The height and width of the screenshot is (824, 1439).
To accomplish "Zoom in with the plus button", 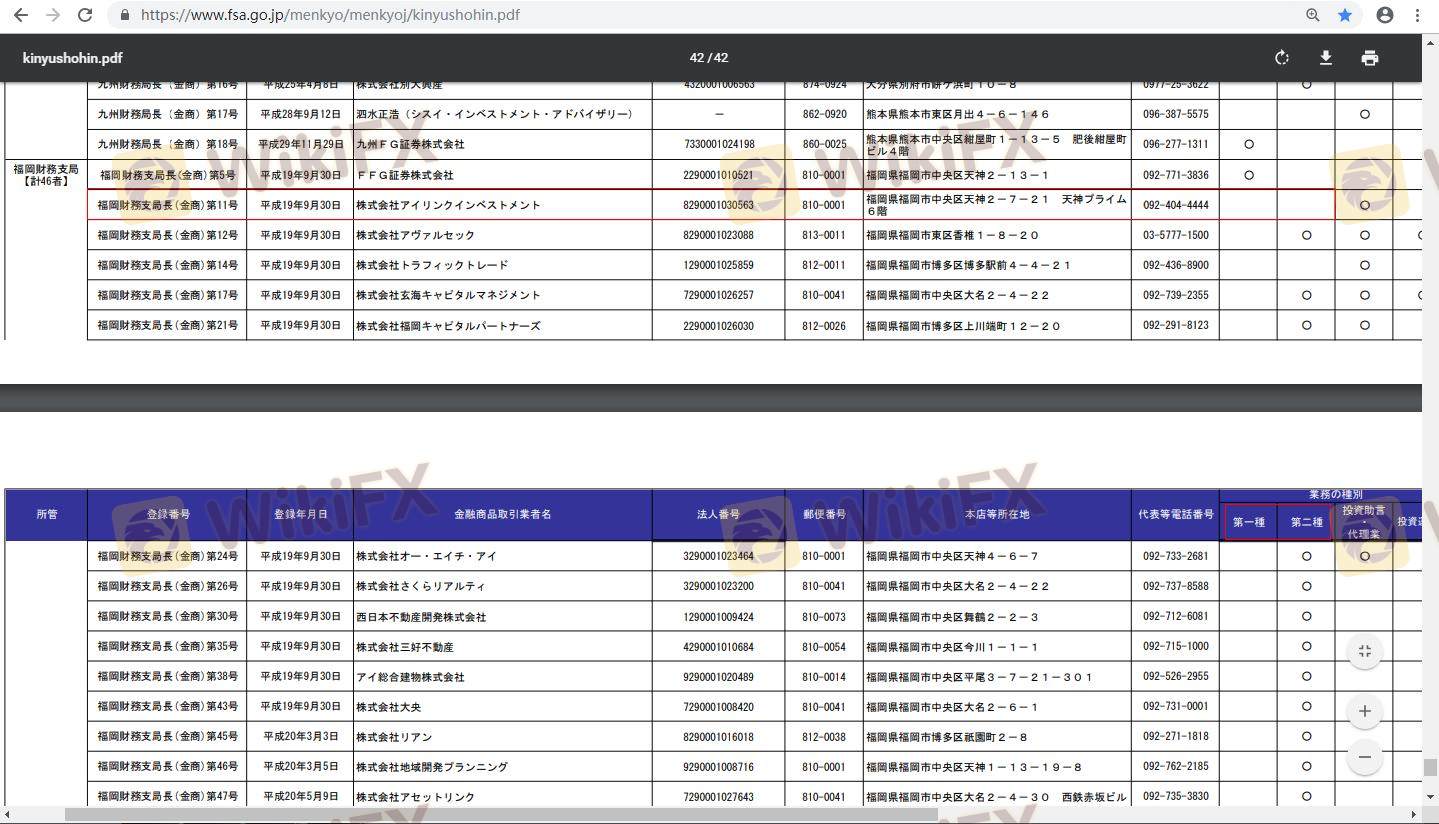I will [x=1364, y=711].
